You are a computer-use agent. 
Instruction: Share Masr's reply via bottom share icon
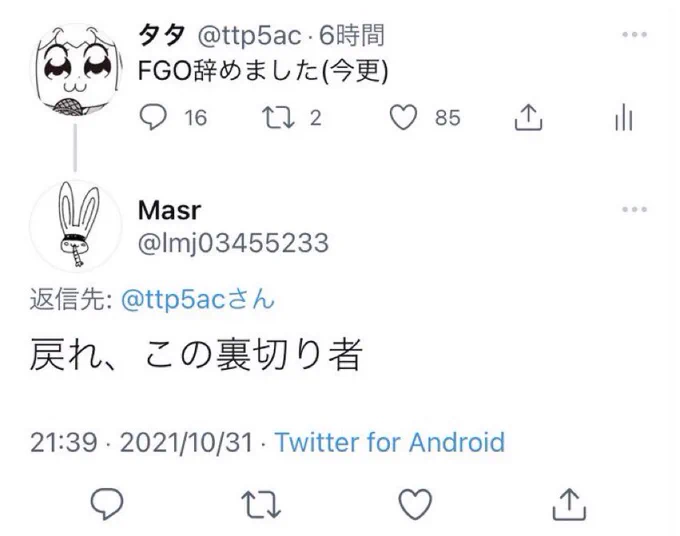(567, 501)
